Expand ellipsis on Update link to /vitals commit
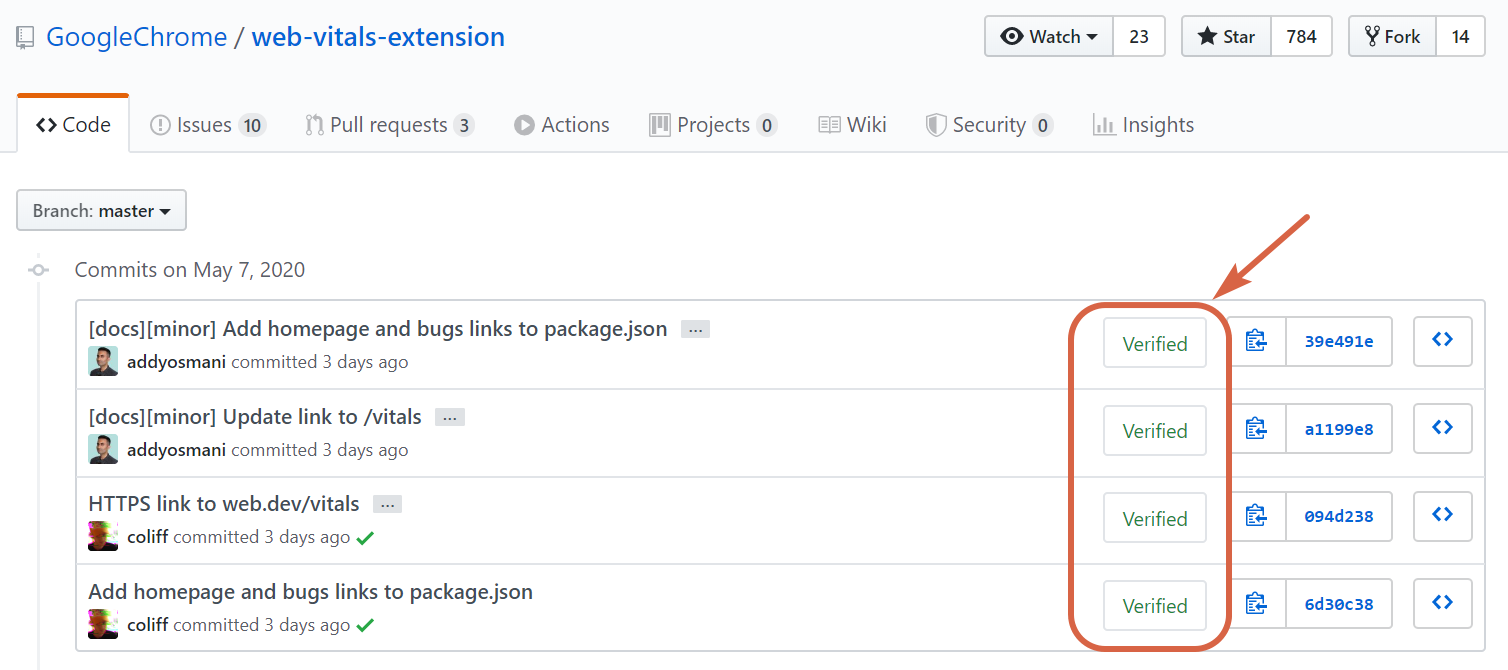Viewport: 1508px width, 670px height. pyautogui.click(x=450, y=417)
